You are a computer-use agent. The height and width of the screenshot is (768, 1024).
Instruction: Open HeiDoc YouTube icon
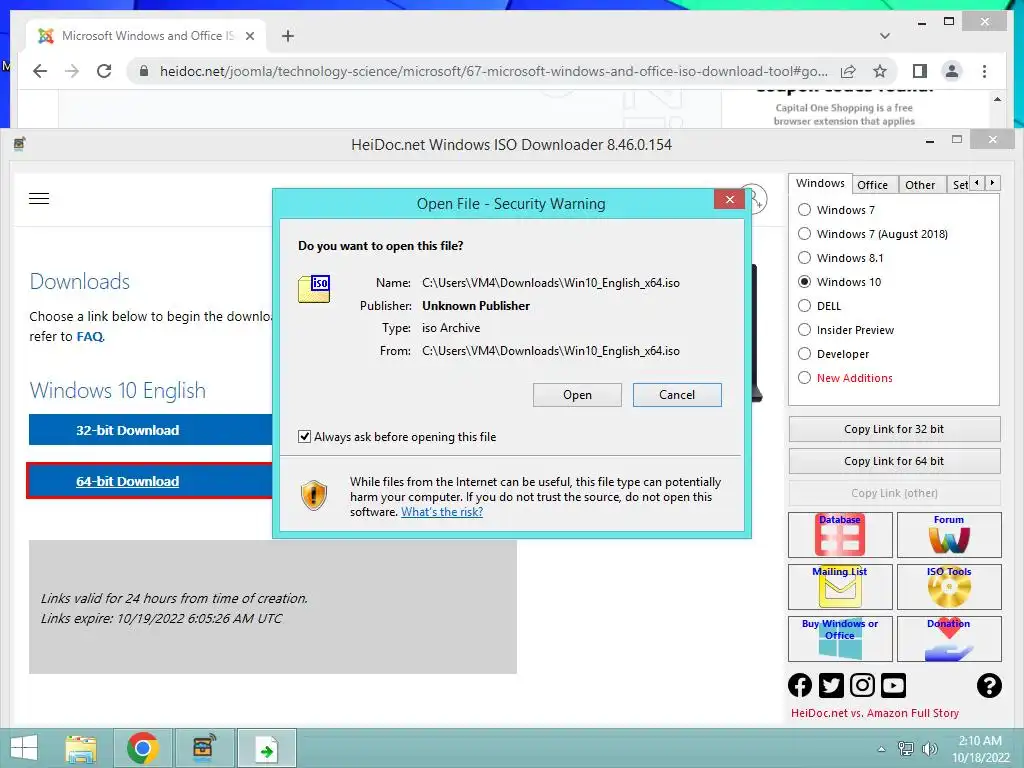click(893, 685)
